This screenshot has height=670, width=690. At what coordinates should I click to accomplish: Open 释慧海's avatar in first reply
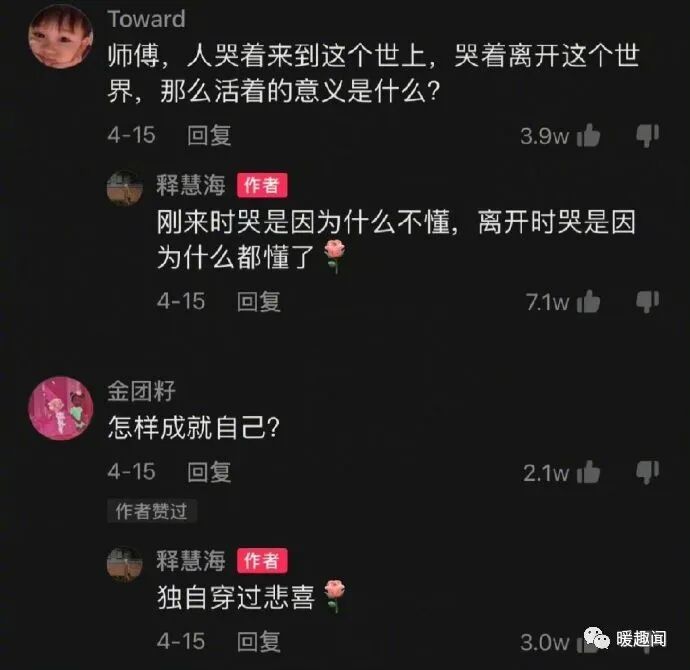point(125,188)
